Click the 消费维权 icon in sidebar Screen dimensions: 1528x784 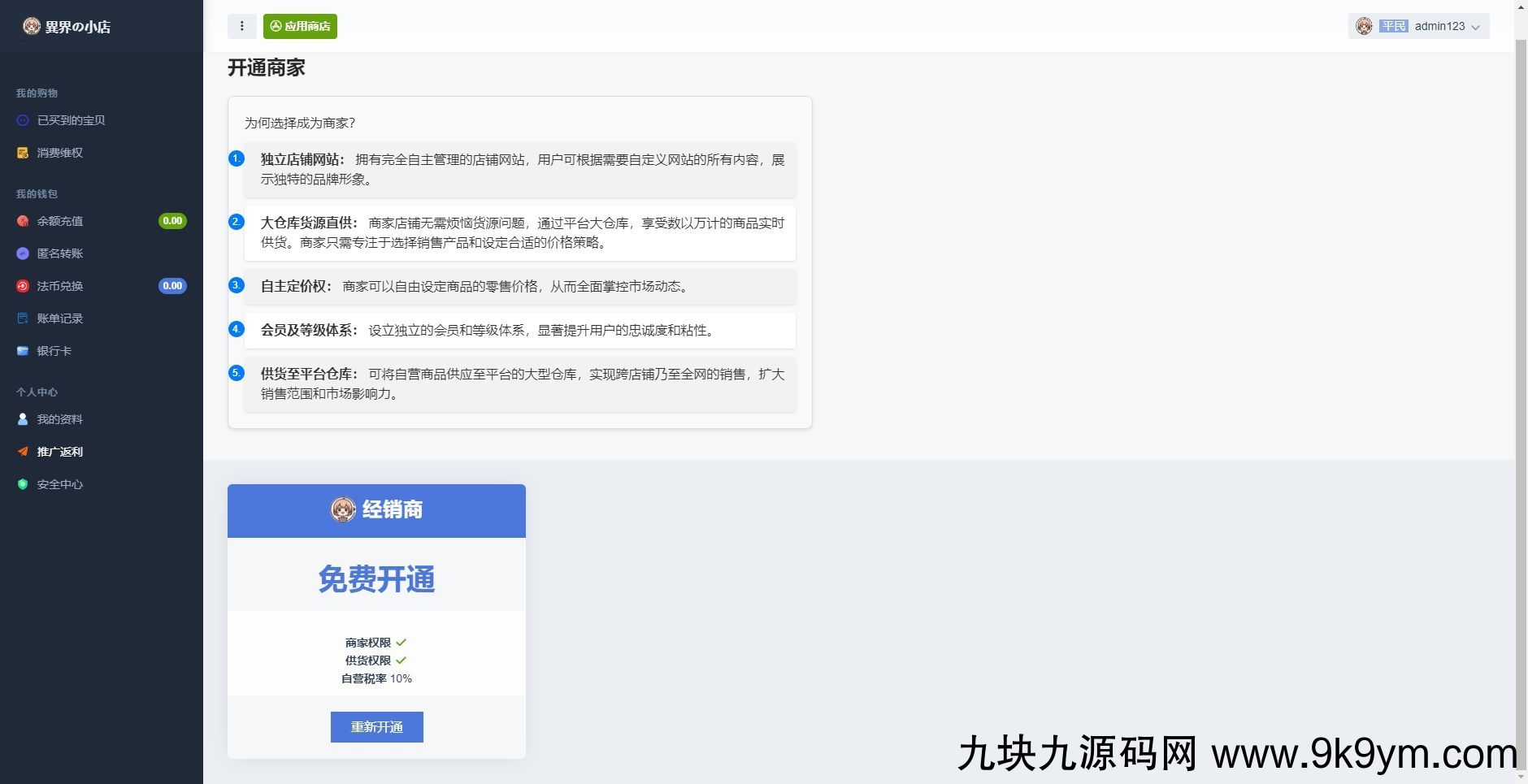(23, 153)
